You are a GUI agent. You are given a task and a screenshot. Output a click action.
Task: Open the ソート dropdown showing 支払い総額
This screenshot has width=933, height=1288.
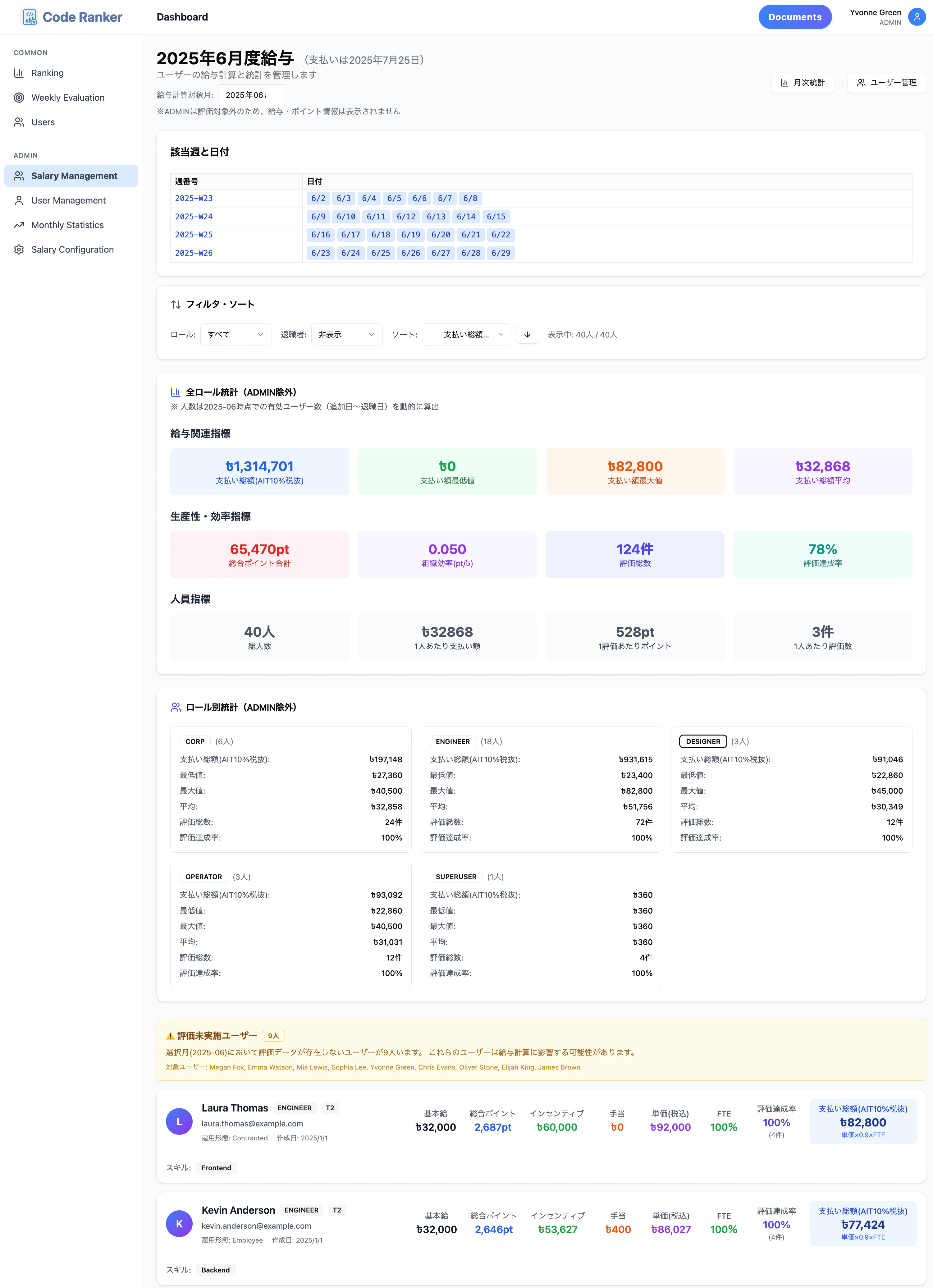click(466, 334)
